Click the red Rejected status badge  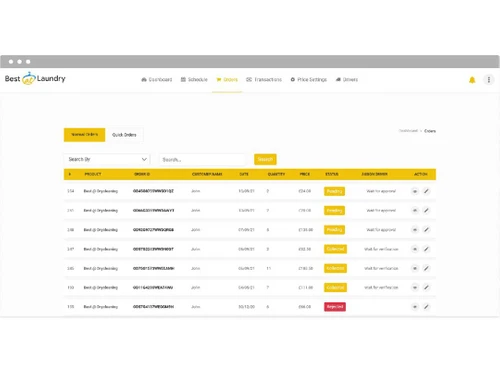[x=335, y=307]
